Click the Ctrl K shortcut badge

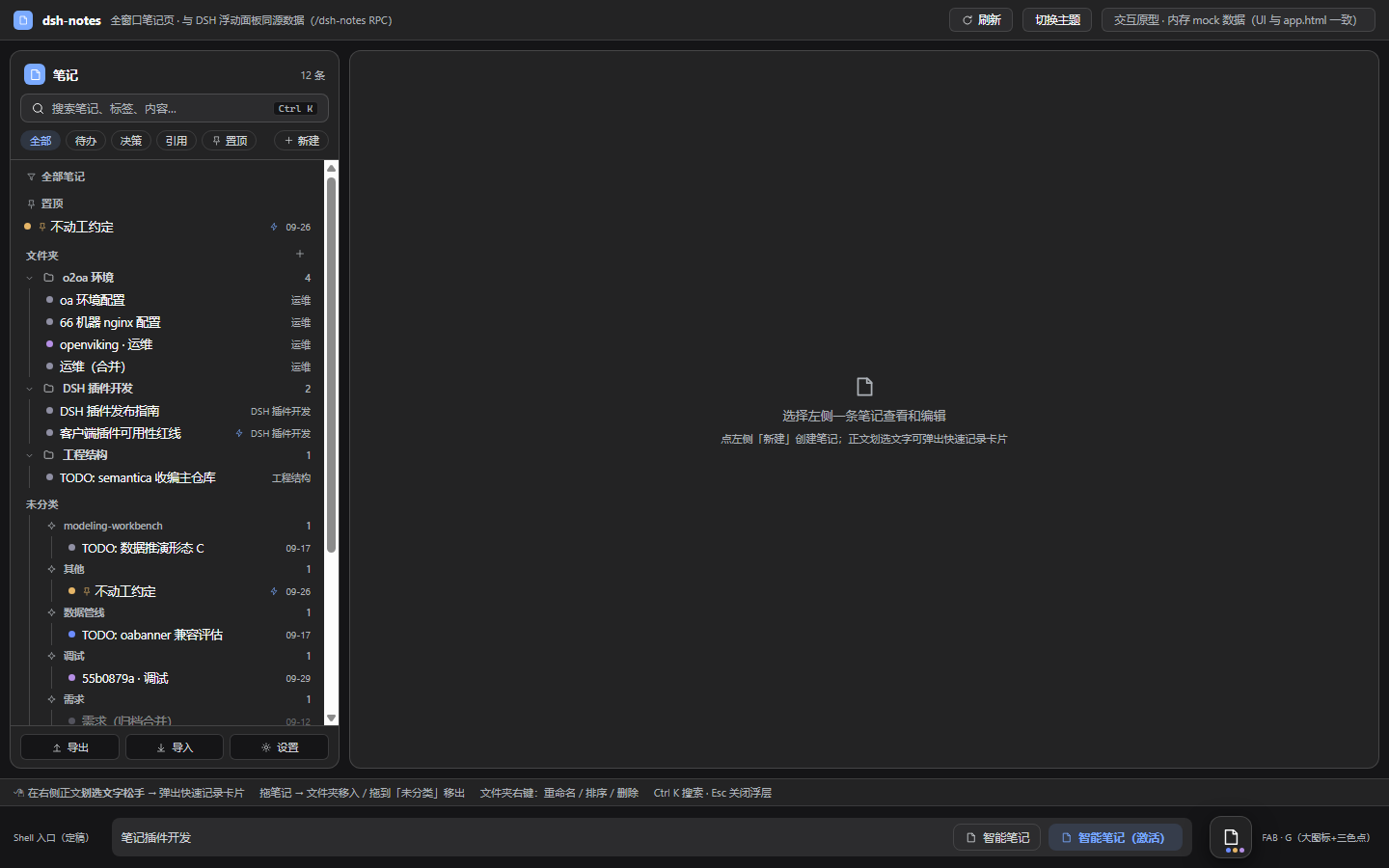coord(296,109)
